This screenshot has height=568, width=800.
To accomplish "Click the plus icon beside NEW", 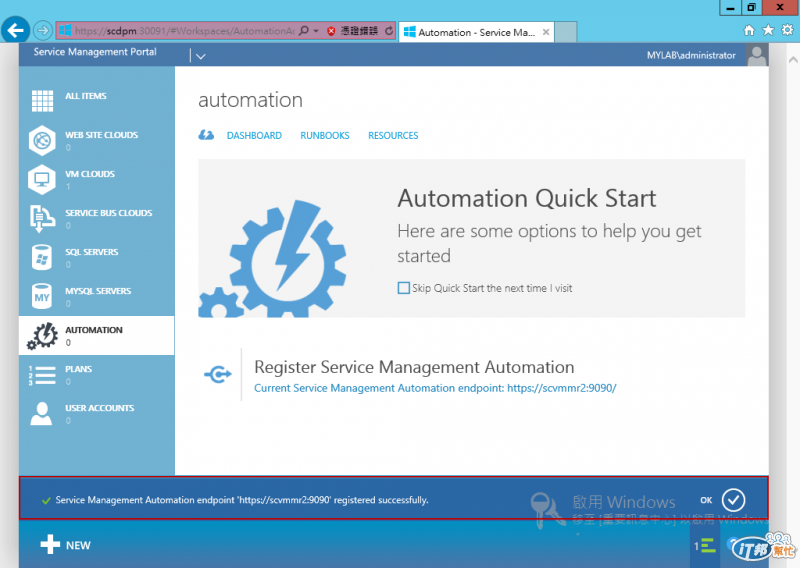I will pos(50,544).
